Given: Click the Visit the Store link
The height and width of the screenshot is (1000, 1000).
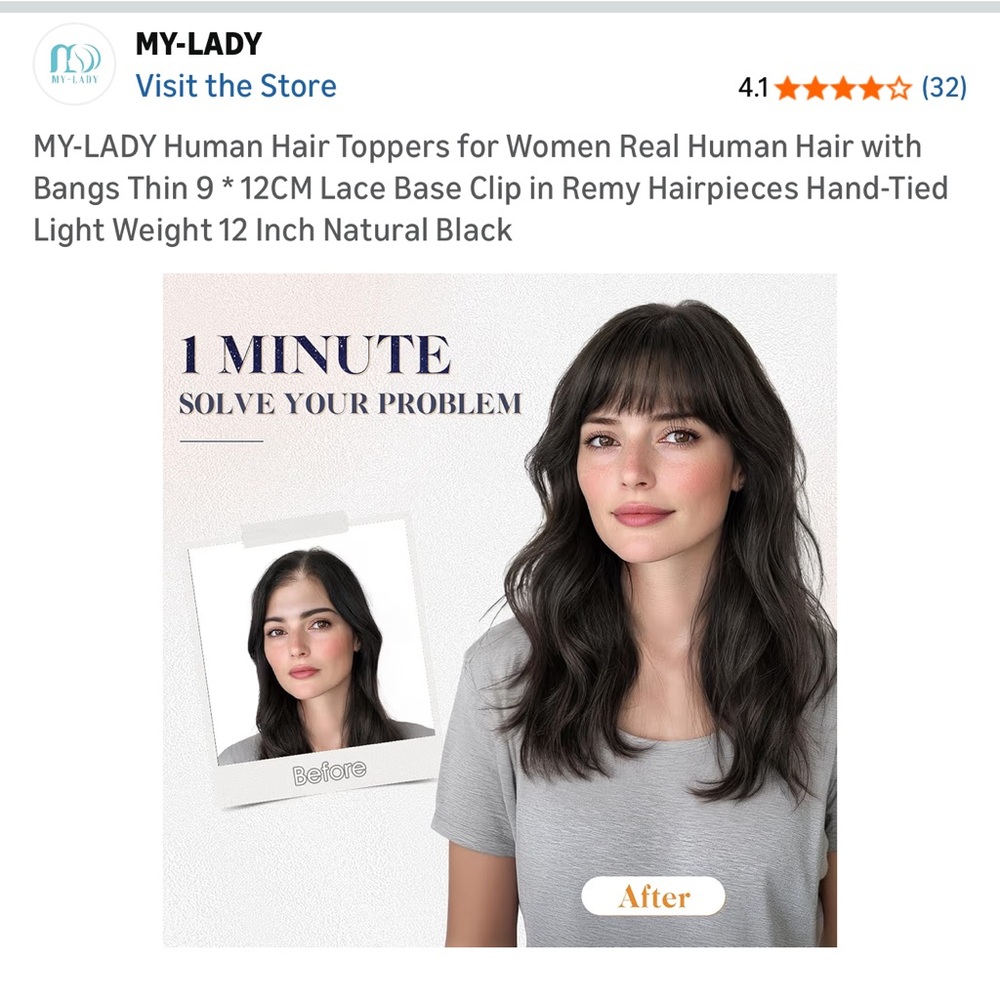Looking at the screenshot, I should click(236, 86).
